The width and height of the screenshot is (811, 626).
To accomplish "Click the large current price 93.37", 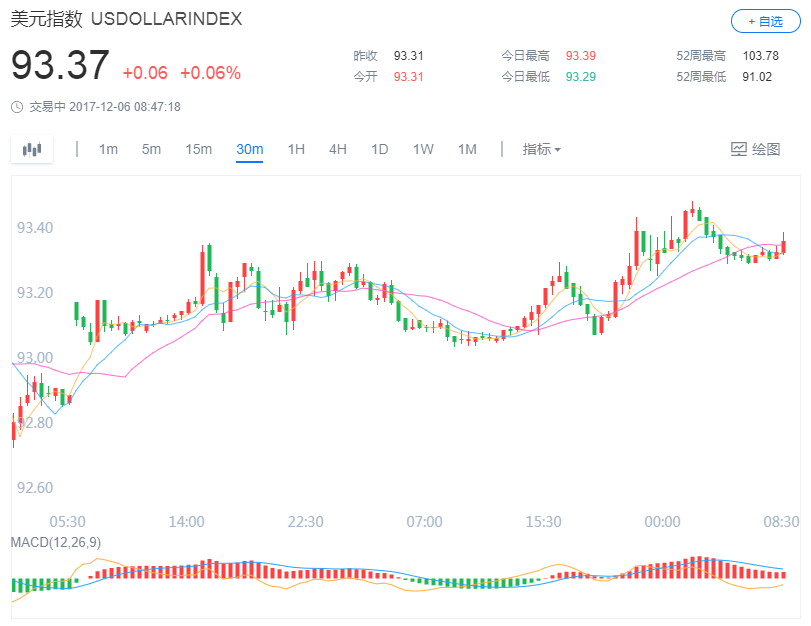I will tap(57, 65).
